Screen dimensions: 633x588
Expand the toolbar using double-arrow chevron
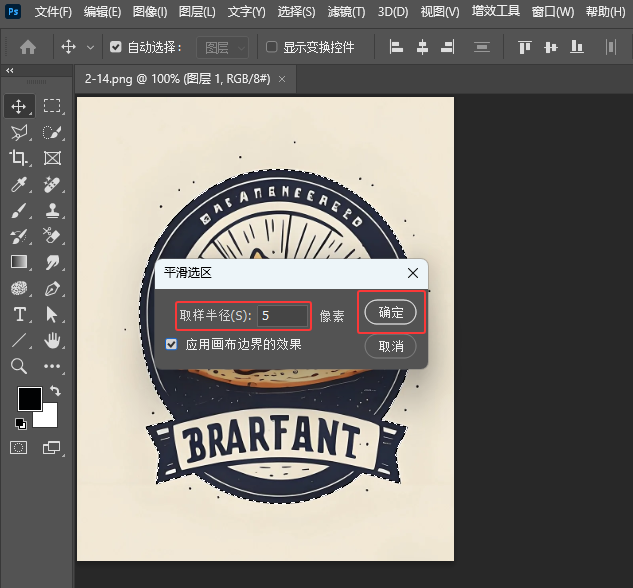[x=10, y=71]
